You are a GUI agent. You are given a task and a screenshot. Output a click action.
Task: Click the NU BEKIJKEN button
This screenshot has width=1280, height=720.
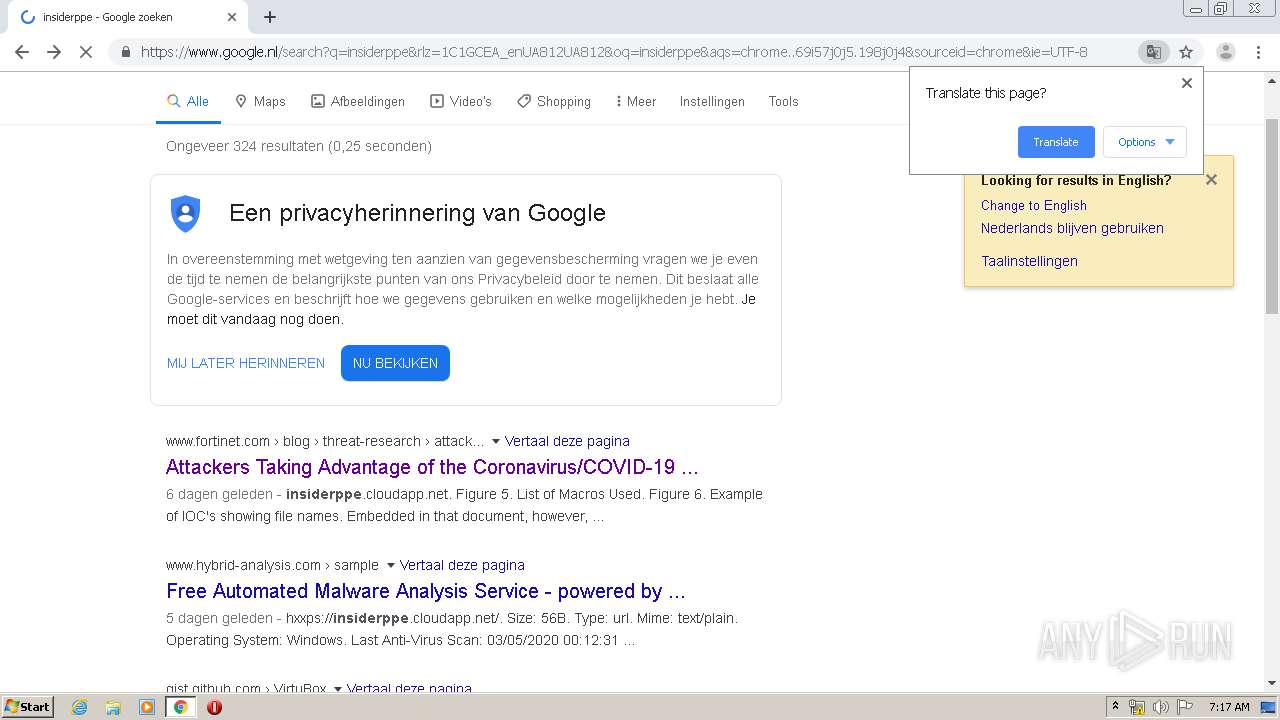tap(395, 363)
